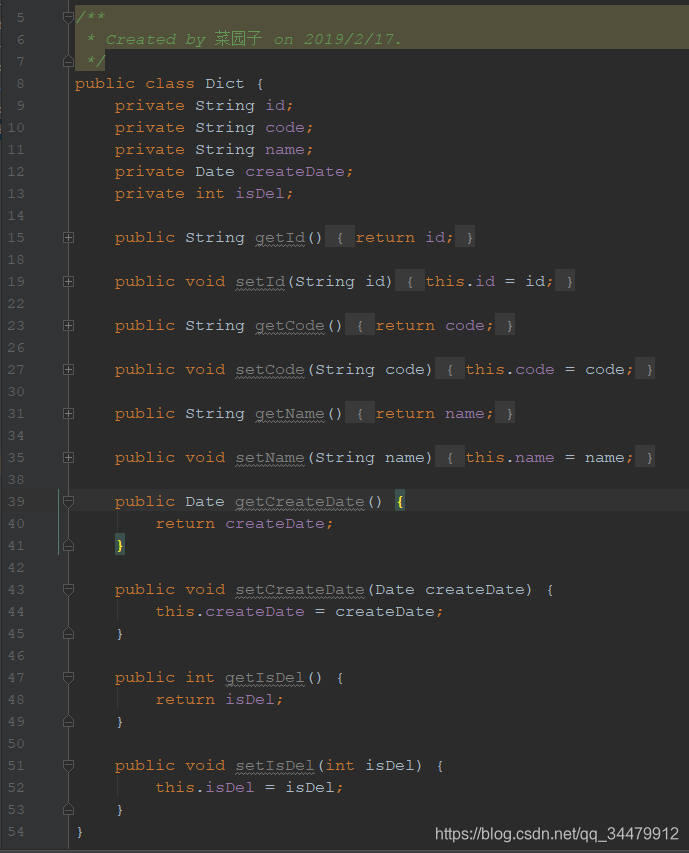This screenshot has width=689, height=853.
Task: Click the fold end marker on line 45
Action: tap(69, 633)
